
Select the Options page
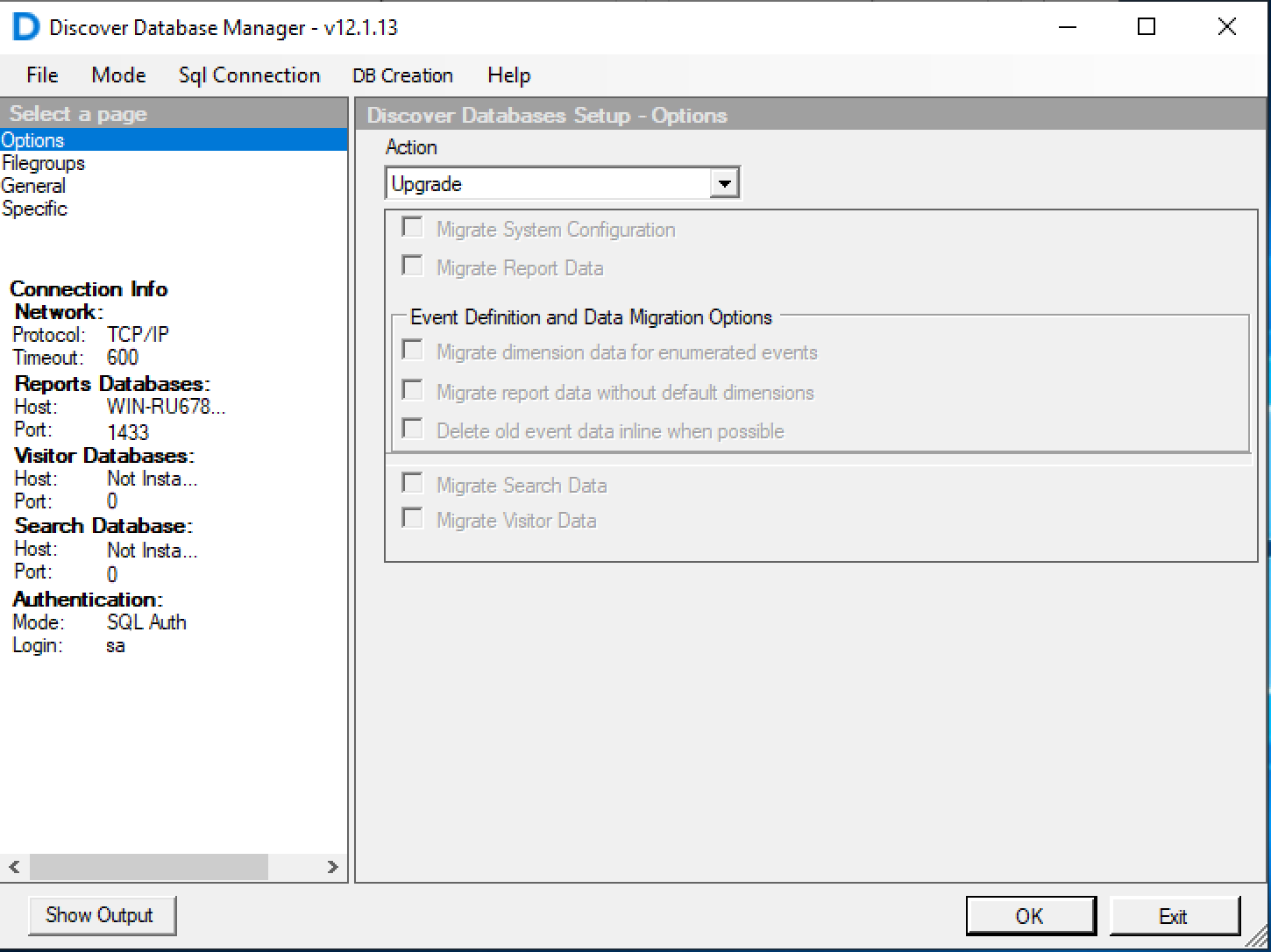32,140
